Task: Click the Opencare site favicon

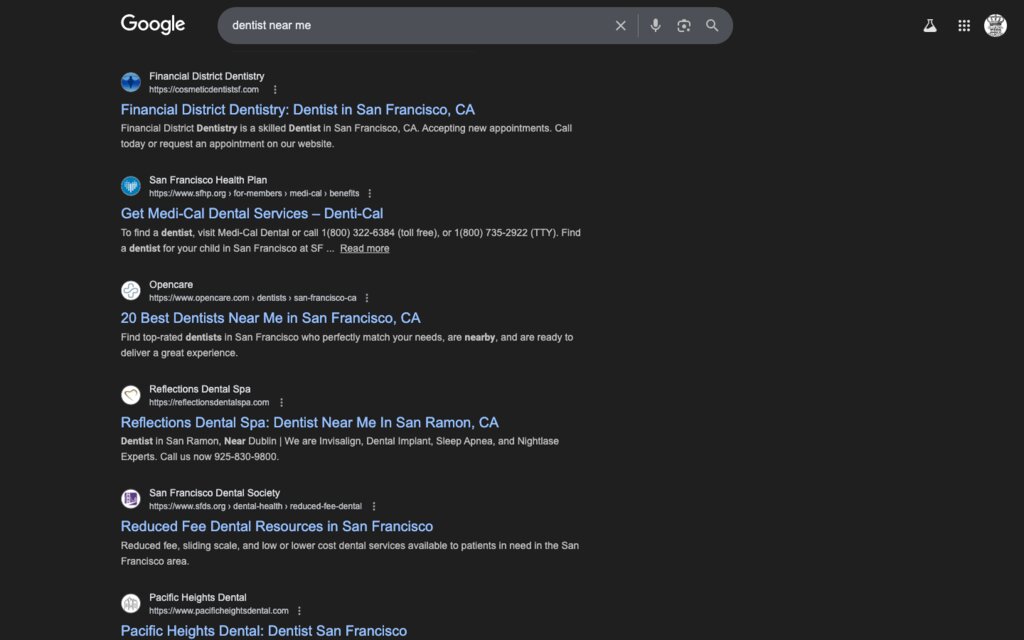Action: click(x=131, y=291)
